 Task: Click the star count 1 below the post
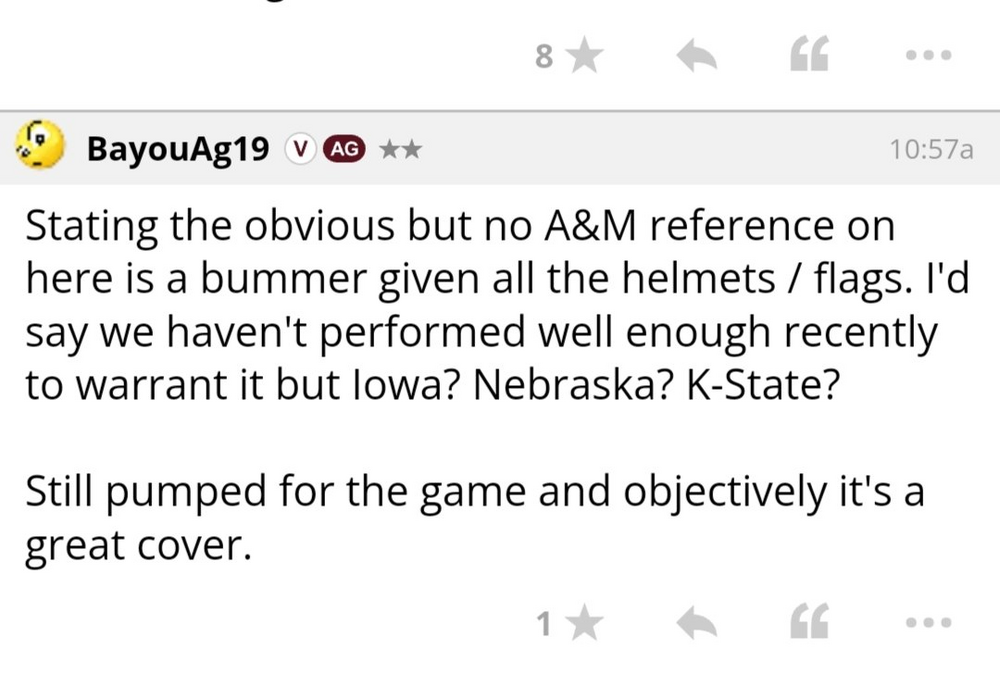543,625
